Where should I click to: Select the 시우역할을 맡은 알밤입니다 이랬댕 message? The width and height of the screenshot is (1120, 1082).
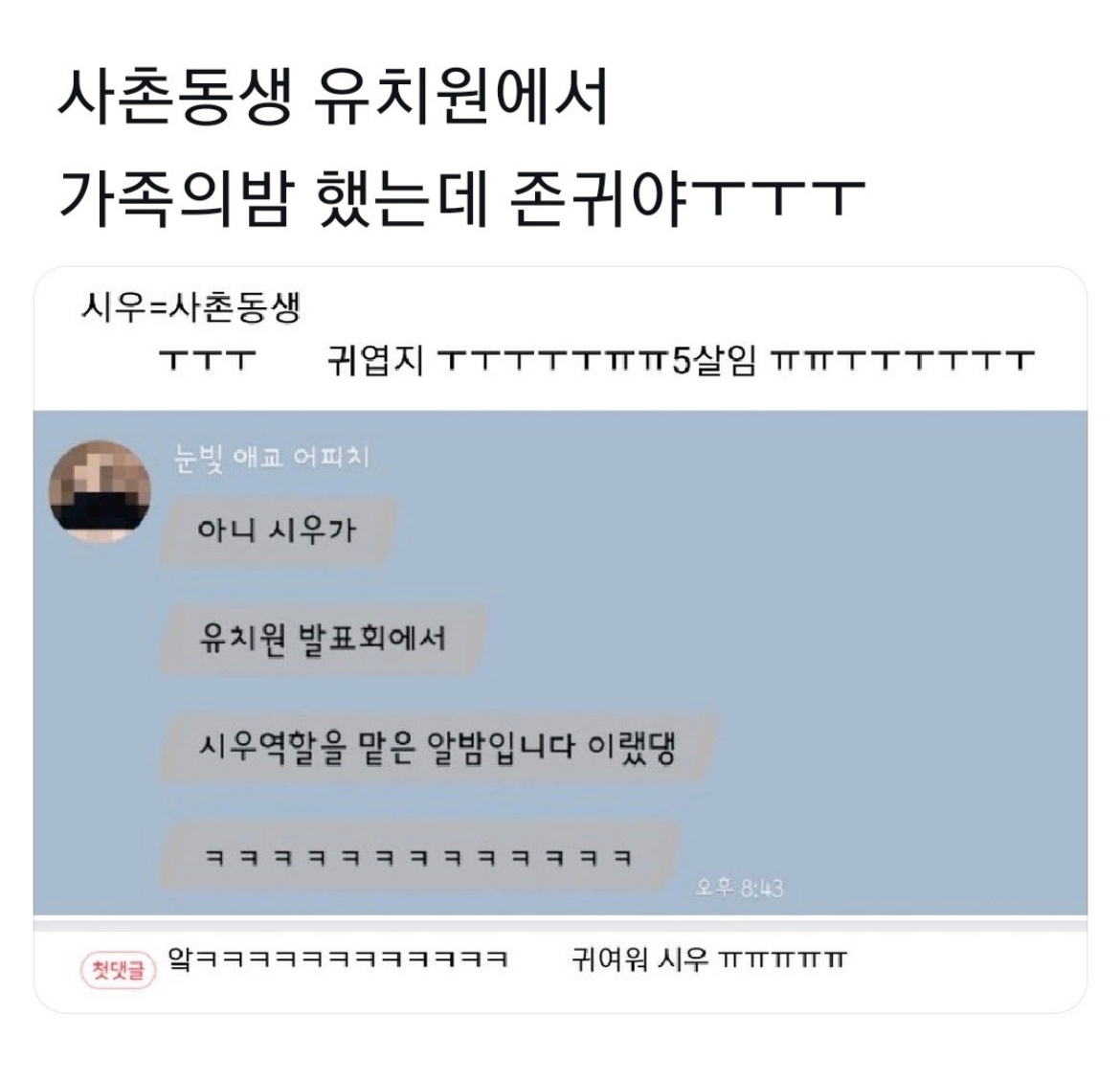tap(437, 748)
